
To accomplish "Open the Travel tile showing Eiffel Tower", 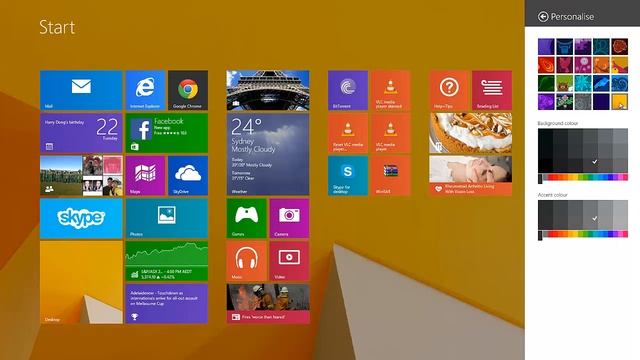I will coord(268,90).
